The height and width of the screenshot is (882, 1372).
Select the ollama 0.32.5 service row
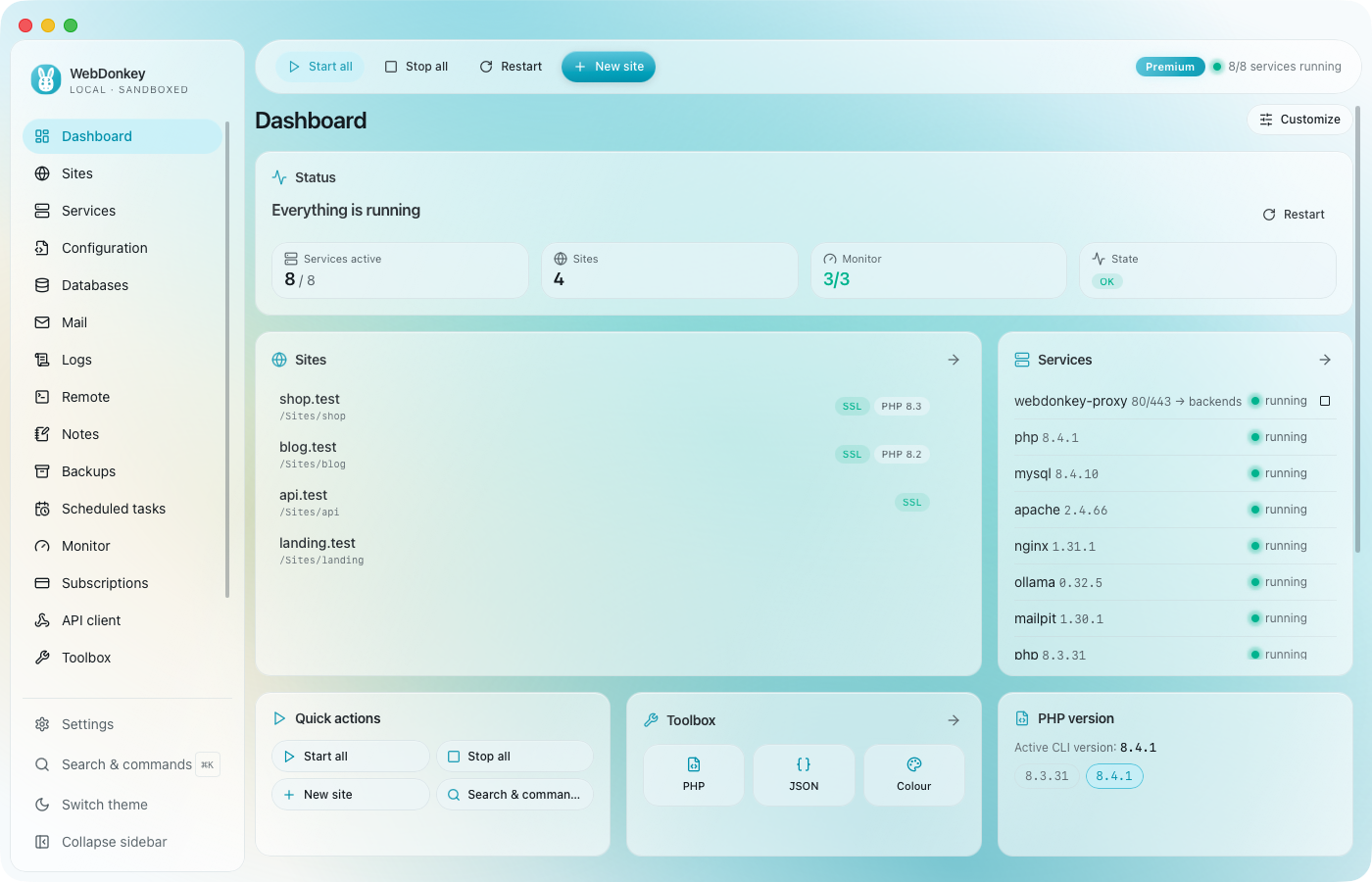point(1175,582)
